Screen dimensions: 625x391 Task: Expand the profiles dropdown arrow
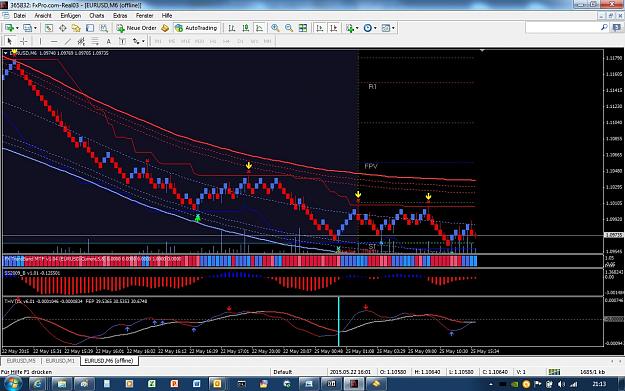coord(35,28)
